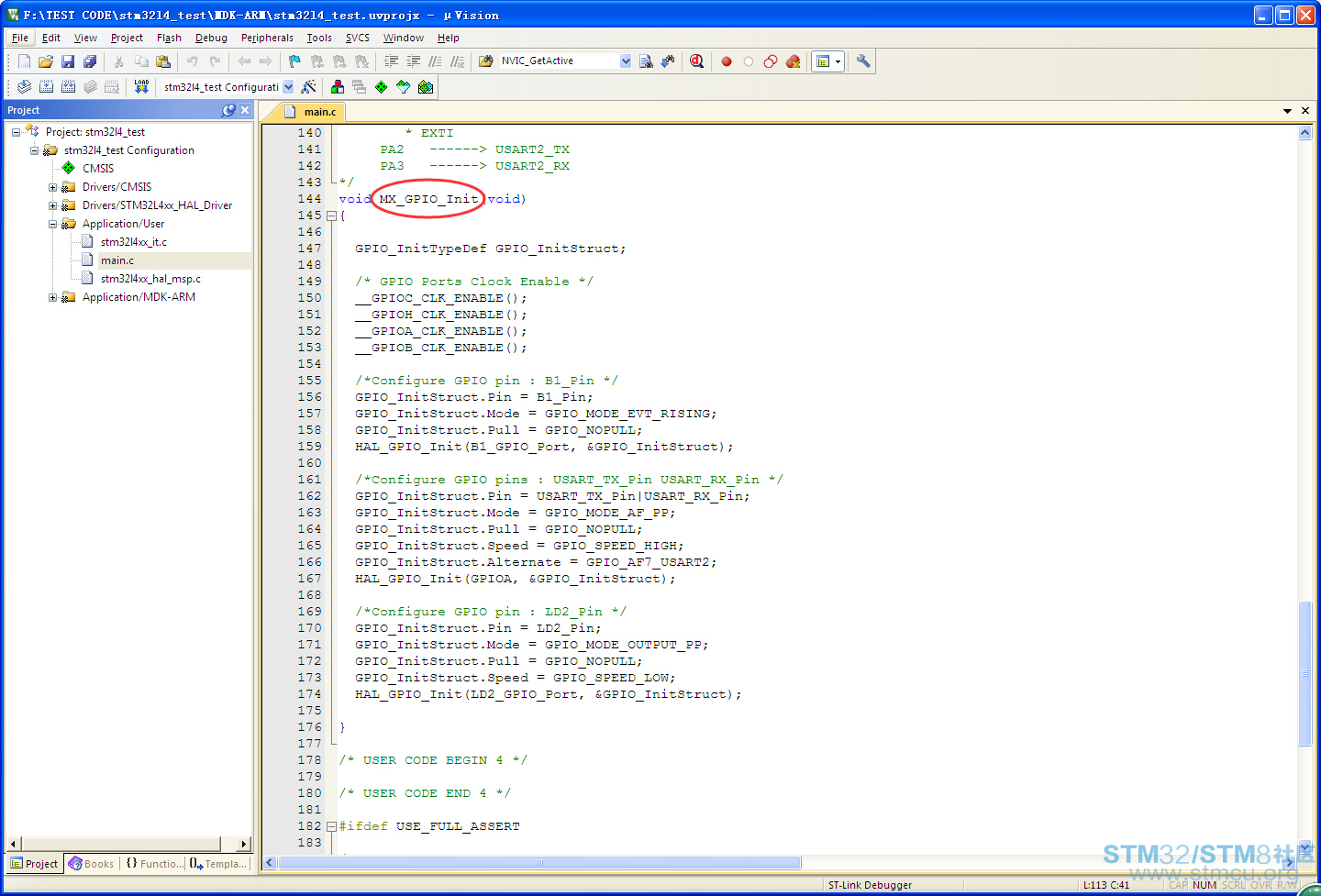This screenshot has width=1321, height=896.
Task: Select stm32l4xx_hal_msp.c in the project tree
Action: [150, 279]
